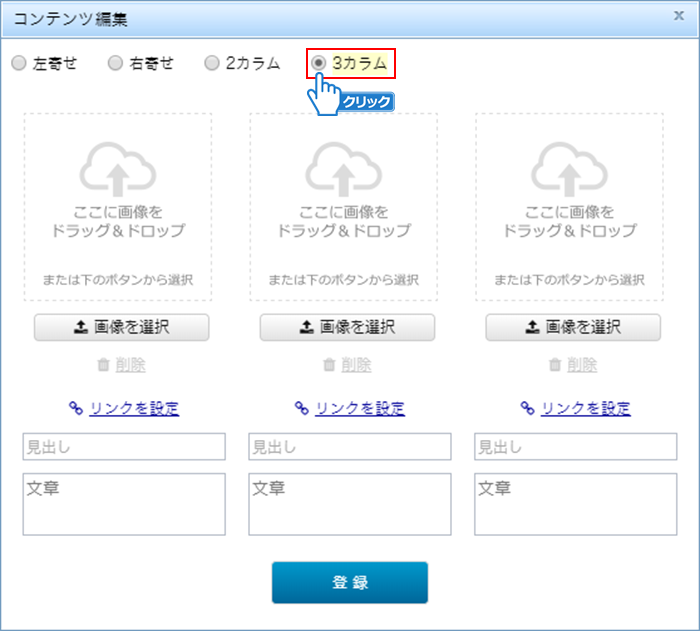Focus the 見出し field in the left column
700x631 pixels.
[x=124, y=447]
